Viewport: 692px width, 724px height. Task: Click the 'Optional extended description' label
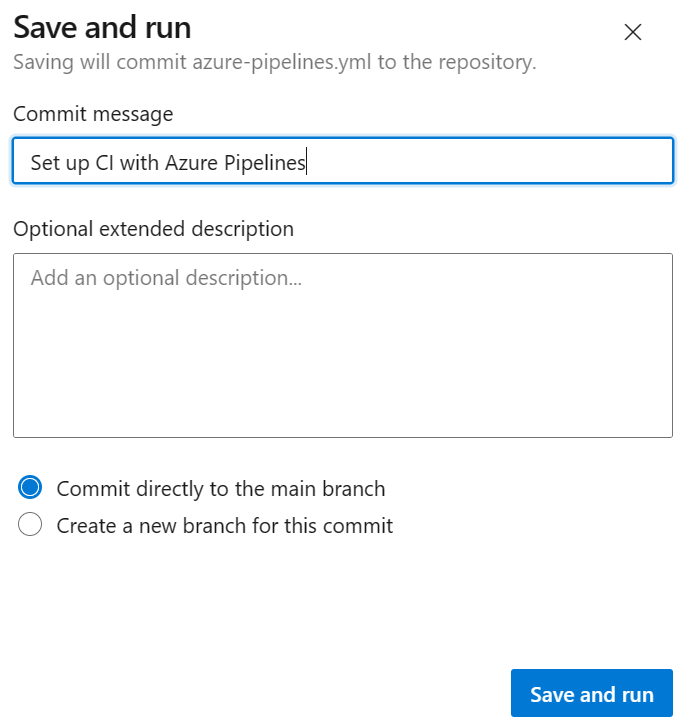(x=153, y=229)
